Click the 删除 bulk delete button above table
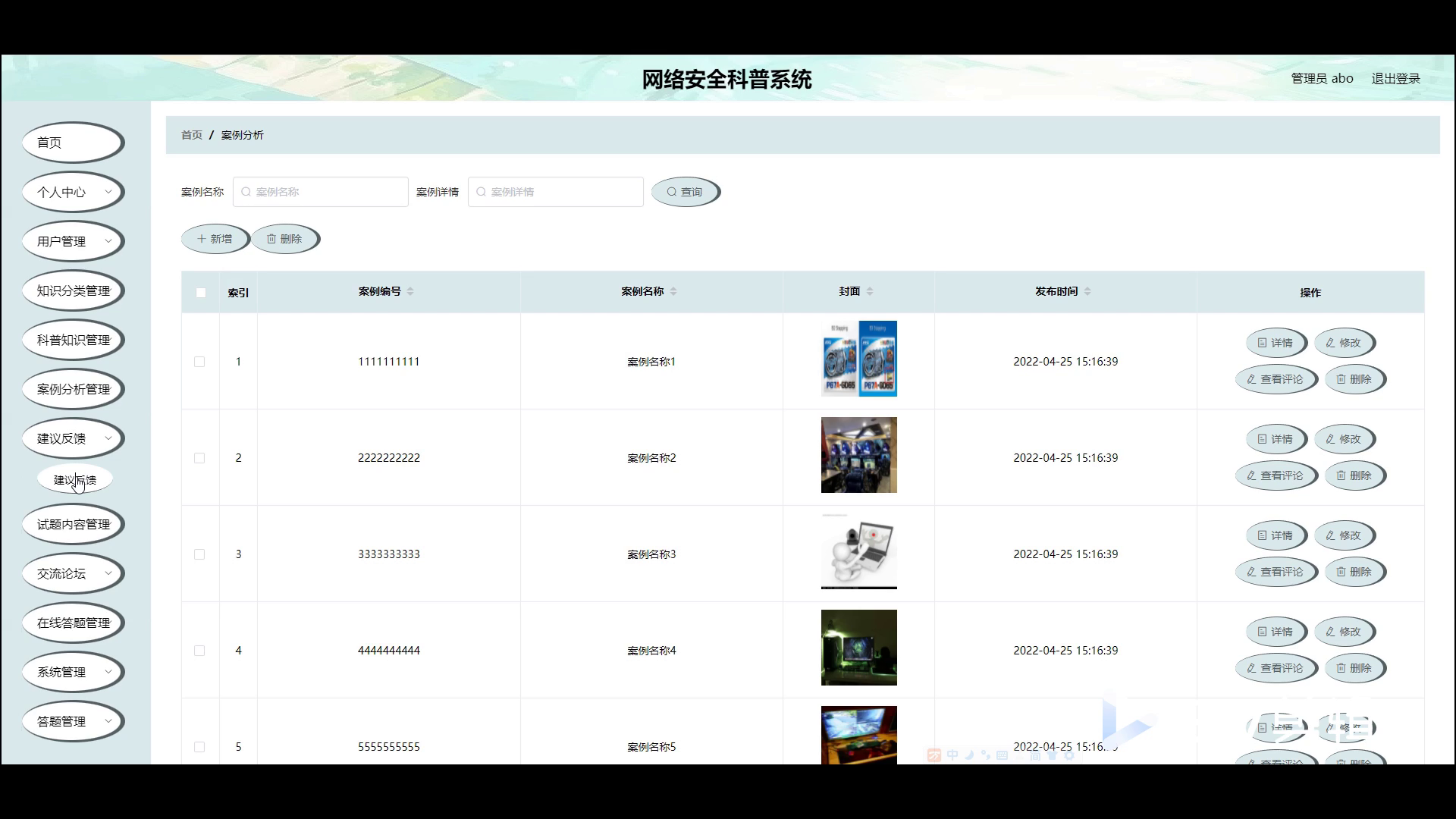This screenshot has height=819, width=1456. click(285, 239)
